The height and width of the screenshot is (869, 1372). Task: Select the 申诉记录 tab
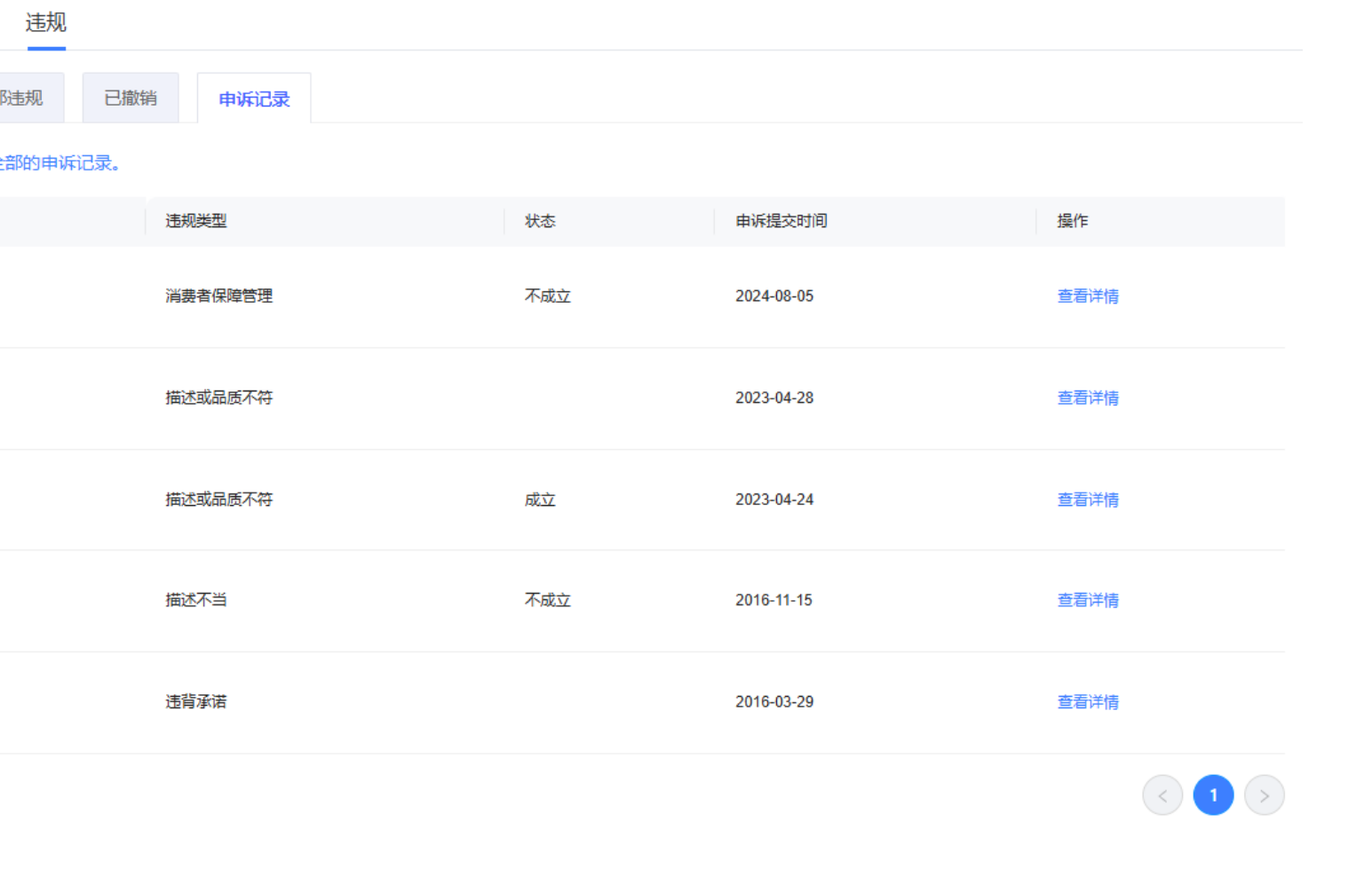coord(254,99)
